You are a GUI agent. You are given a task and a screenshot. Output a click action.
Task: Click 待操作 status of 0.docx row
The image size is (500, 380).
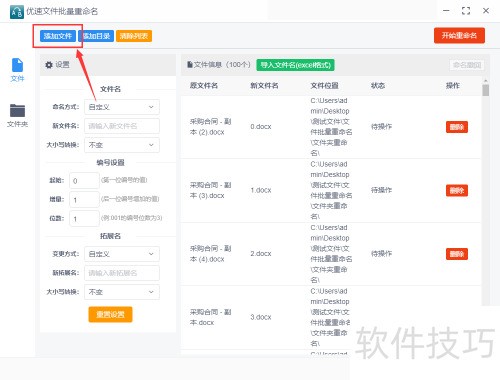[381, 127]
